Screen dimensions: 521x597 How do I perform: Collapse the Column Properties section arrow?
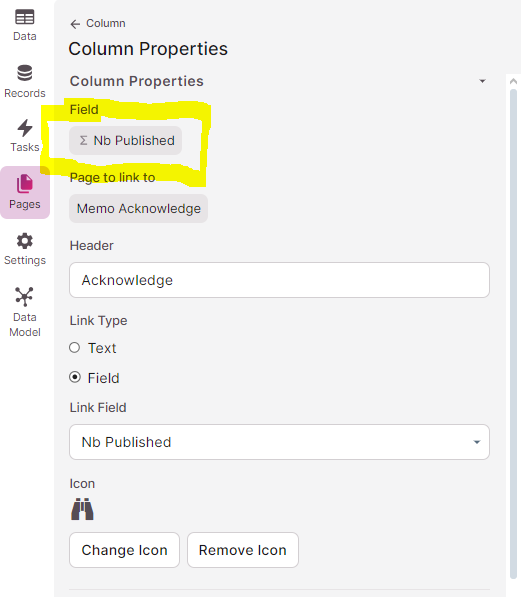[x=483, y=81]
